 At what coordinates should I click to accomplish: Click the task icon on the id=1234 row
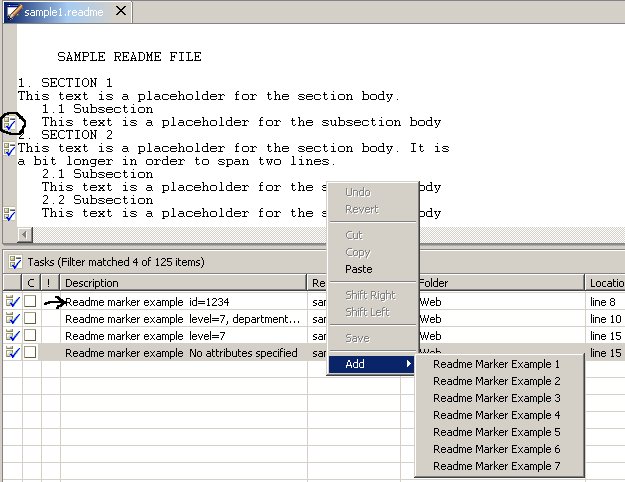pos(12,302)
